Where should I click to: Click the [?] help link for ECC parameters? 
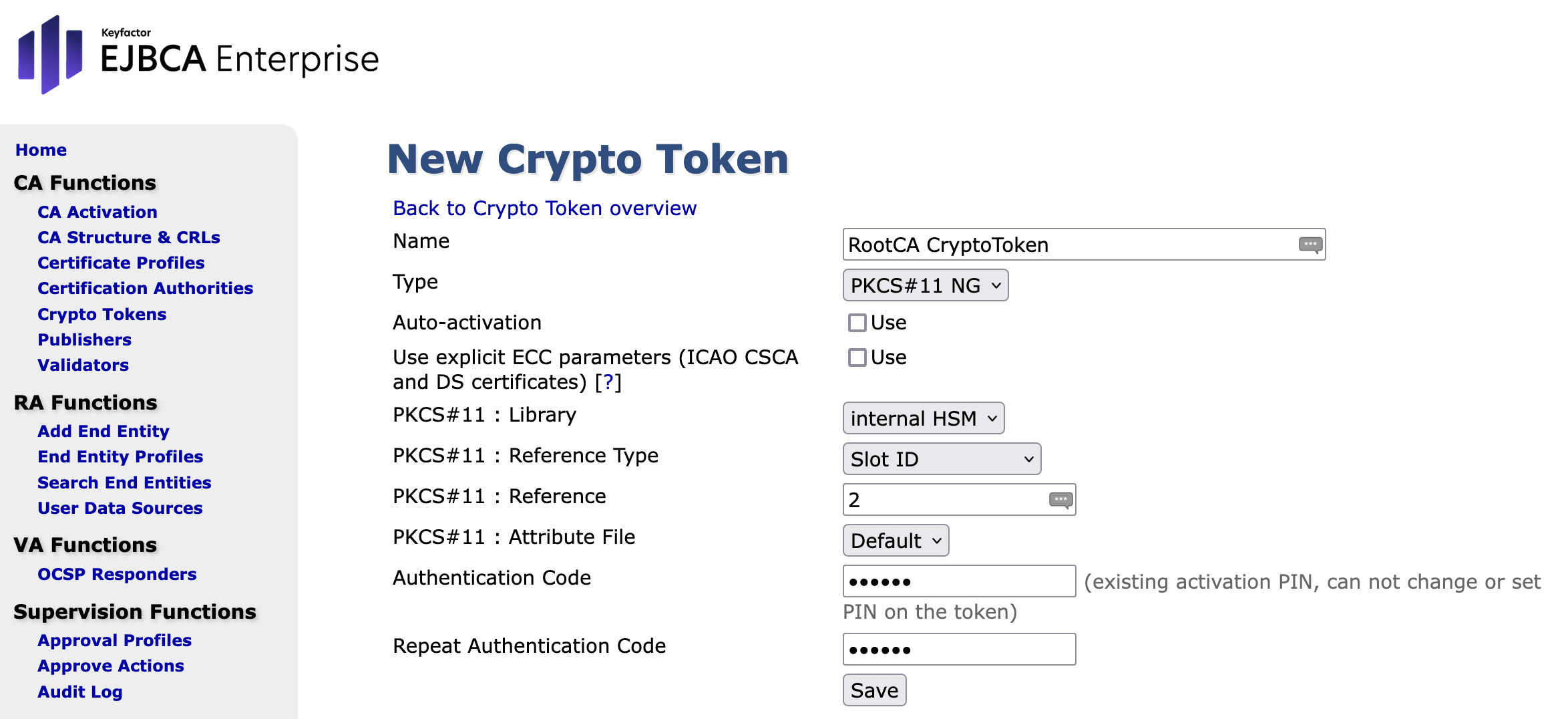pyautogui.click(x=608, y=382)
